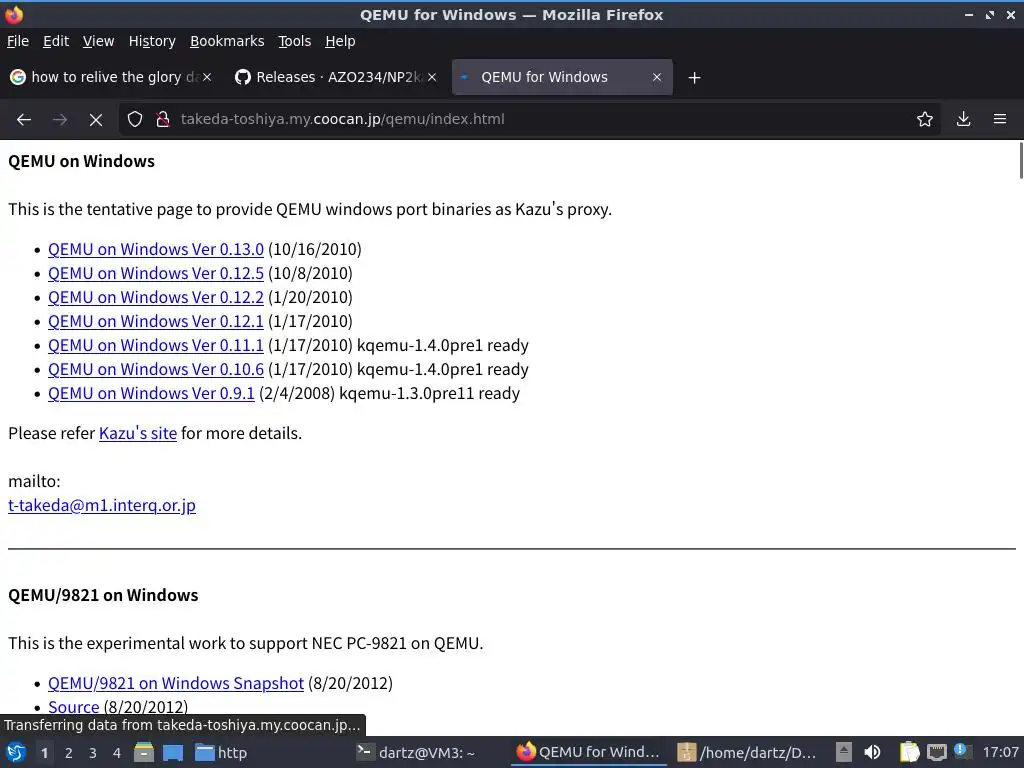Open the http folder in taskbar
The image size is (1024, 768).
pyautogui.click(x=221, y=752)
